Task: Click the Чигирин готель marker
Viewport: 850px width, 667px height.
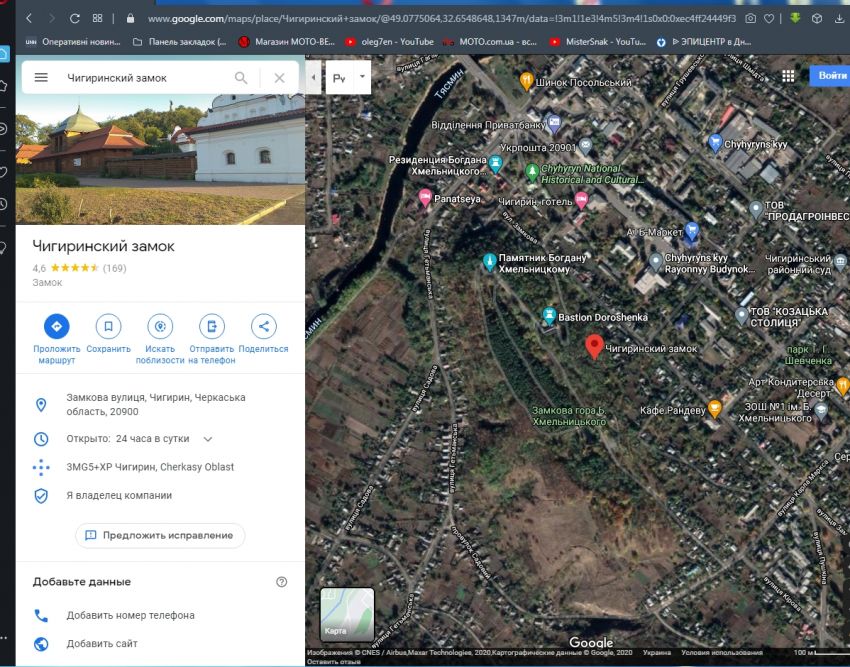Action: (581, 200)
